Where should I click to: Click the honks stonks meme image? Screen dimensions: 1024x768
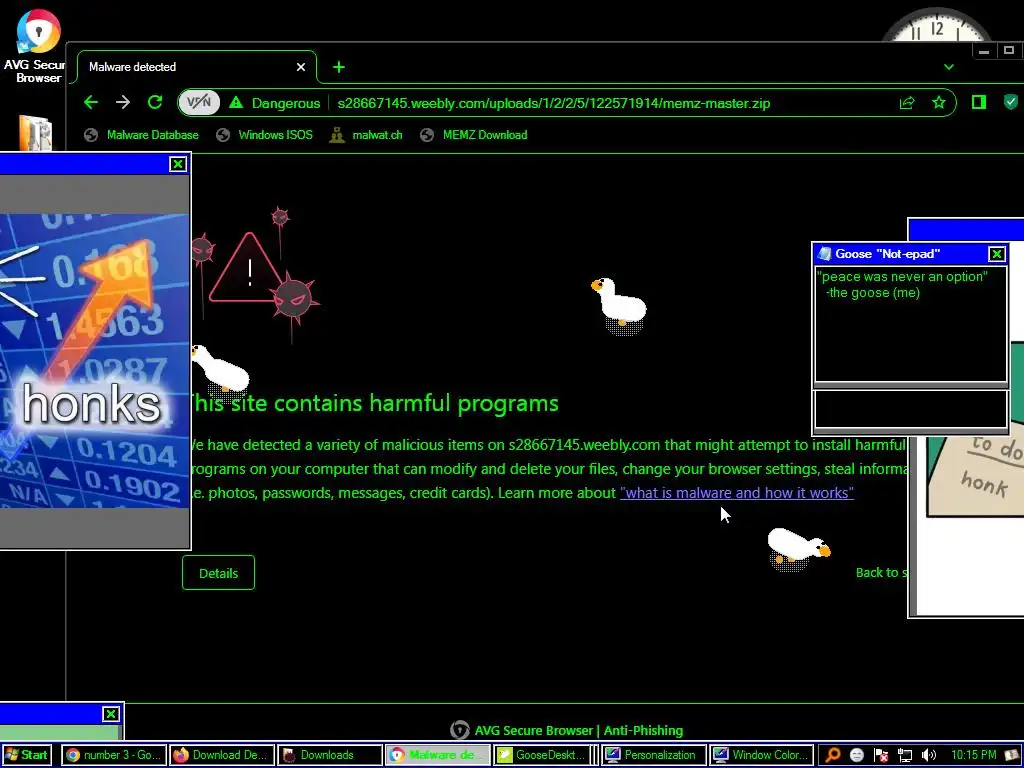tap(94, 360)
